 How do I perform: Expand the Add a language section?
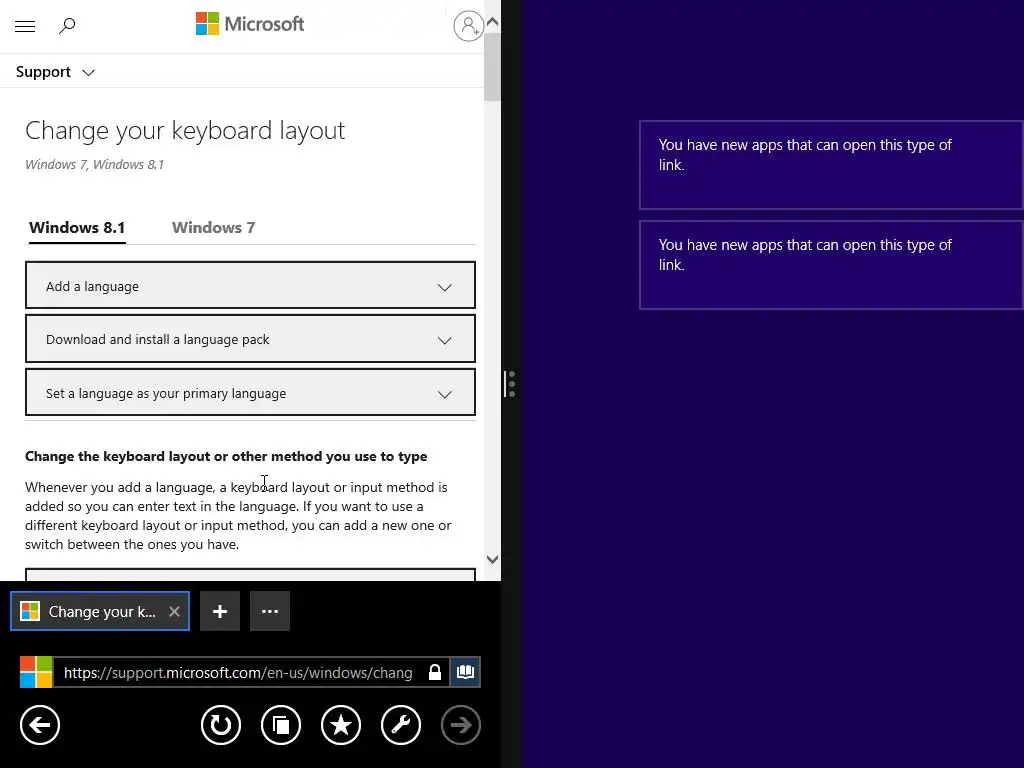(x=250, y=285)
